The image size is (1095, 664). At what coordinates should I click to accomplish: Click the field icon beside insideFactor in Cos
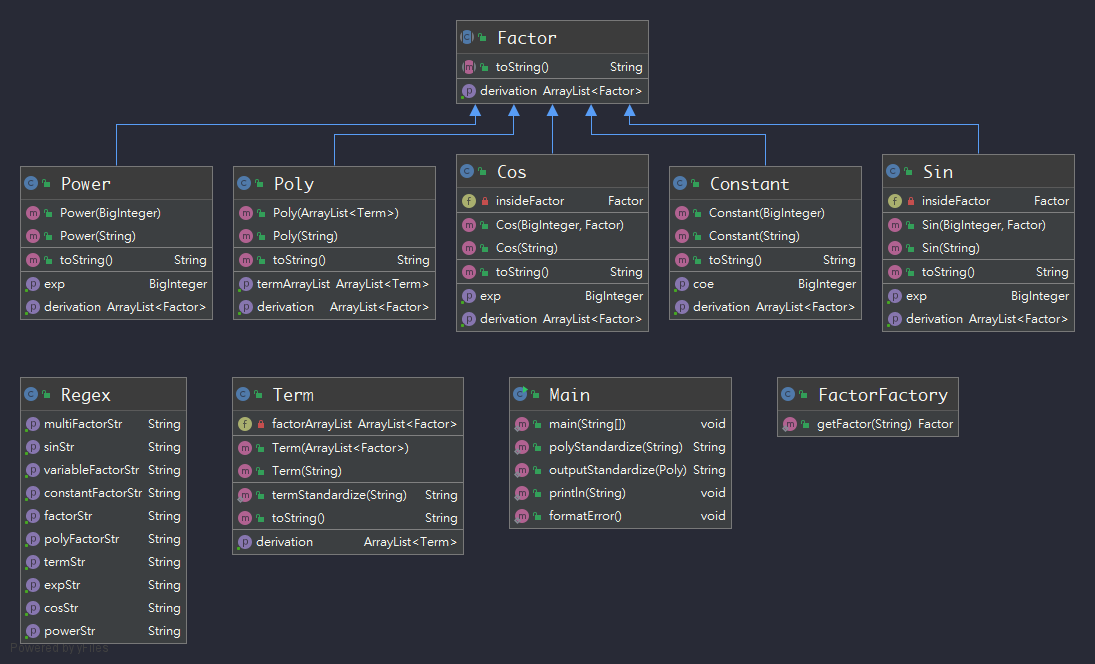(468, 200)
